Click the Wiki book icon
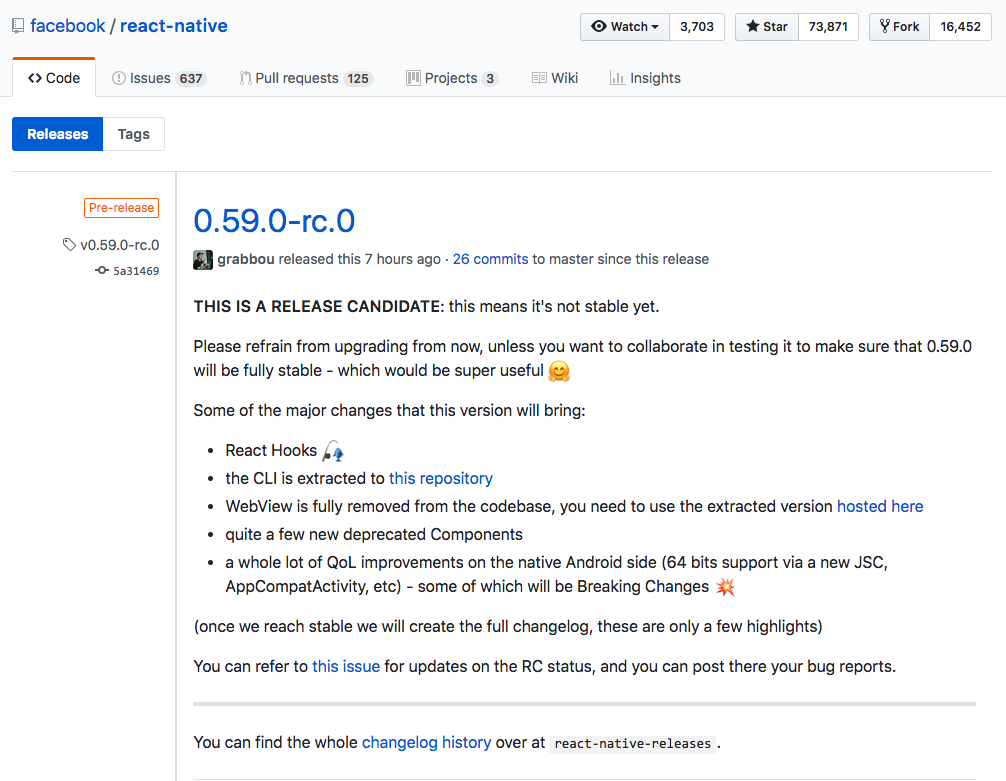 539,78
